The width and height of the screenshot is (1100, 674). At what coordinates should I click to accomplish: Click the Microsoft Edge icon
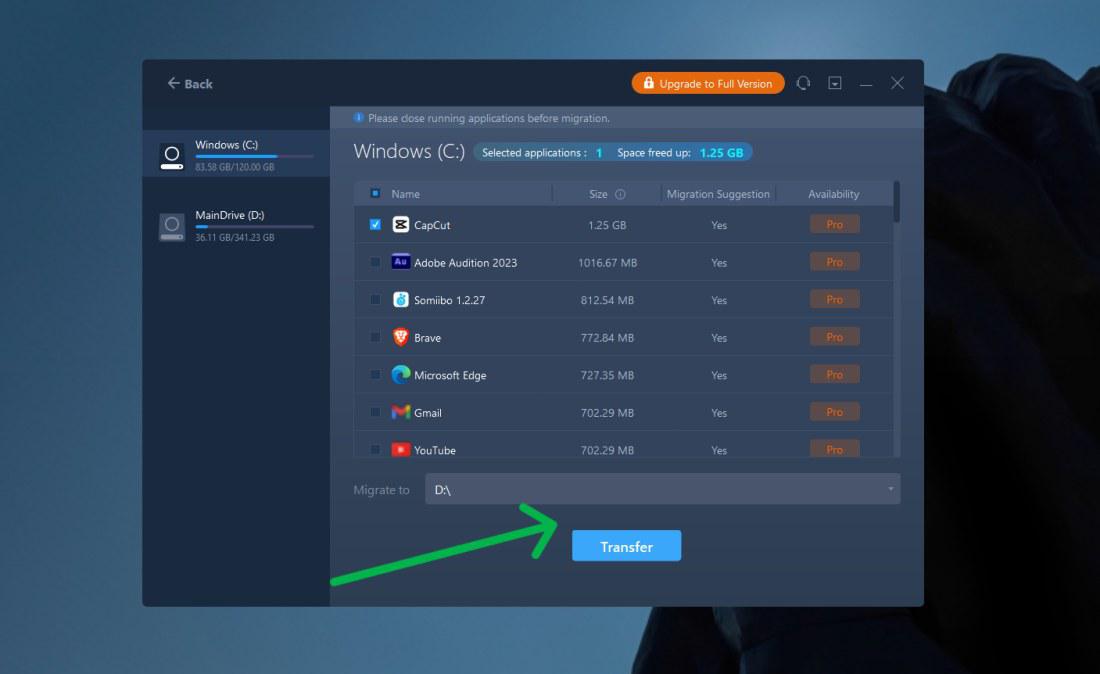coord(401,375)
